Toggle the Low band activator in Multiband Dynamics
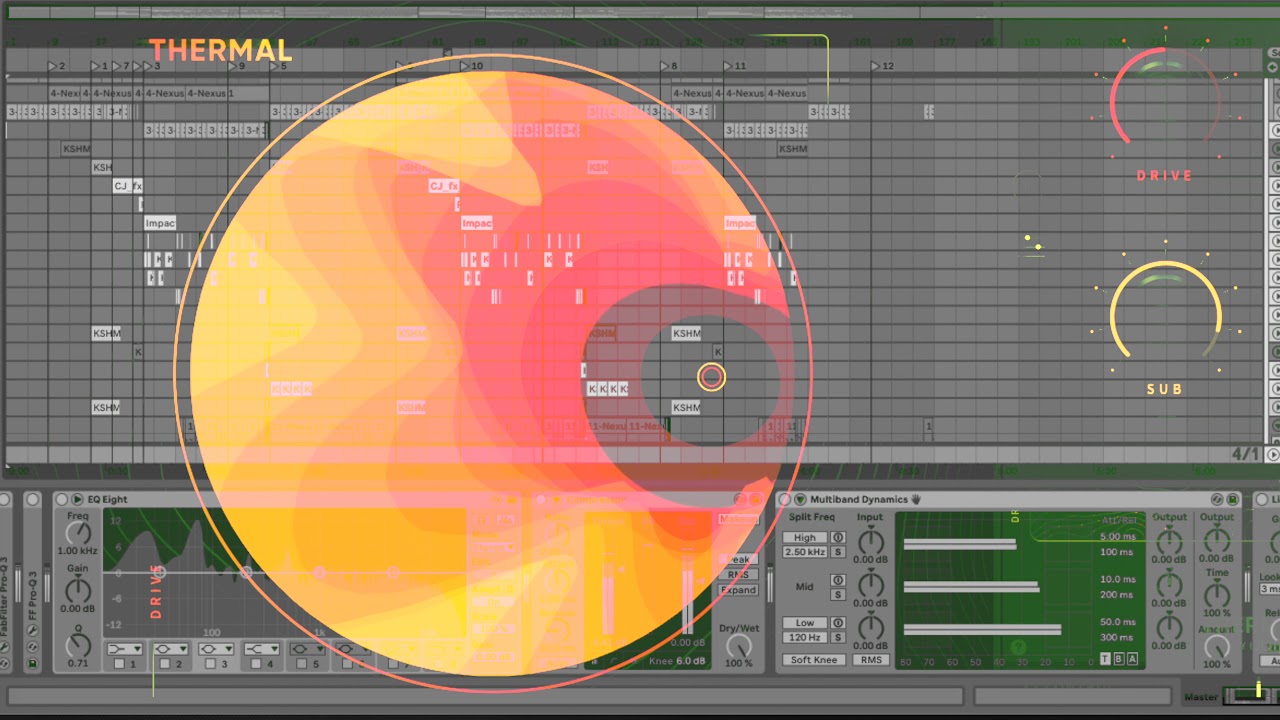Image resolution: width=1280 pixels, height=720 pixels. (x=838, y=623)
